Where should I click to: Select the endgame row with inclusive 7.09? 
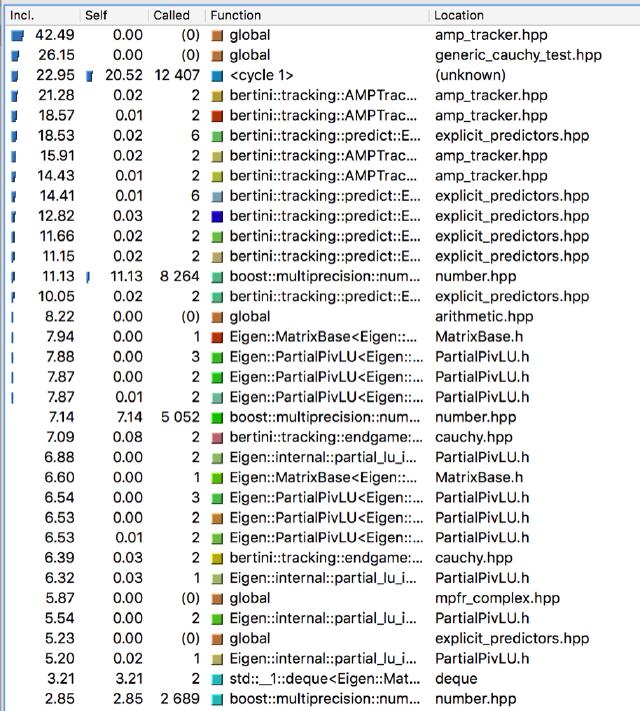tap(322, 437)
